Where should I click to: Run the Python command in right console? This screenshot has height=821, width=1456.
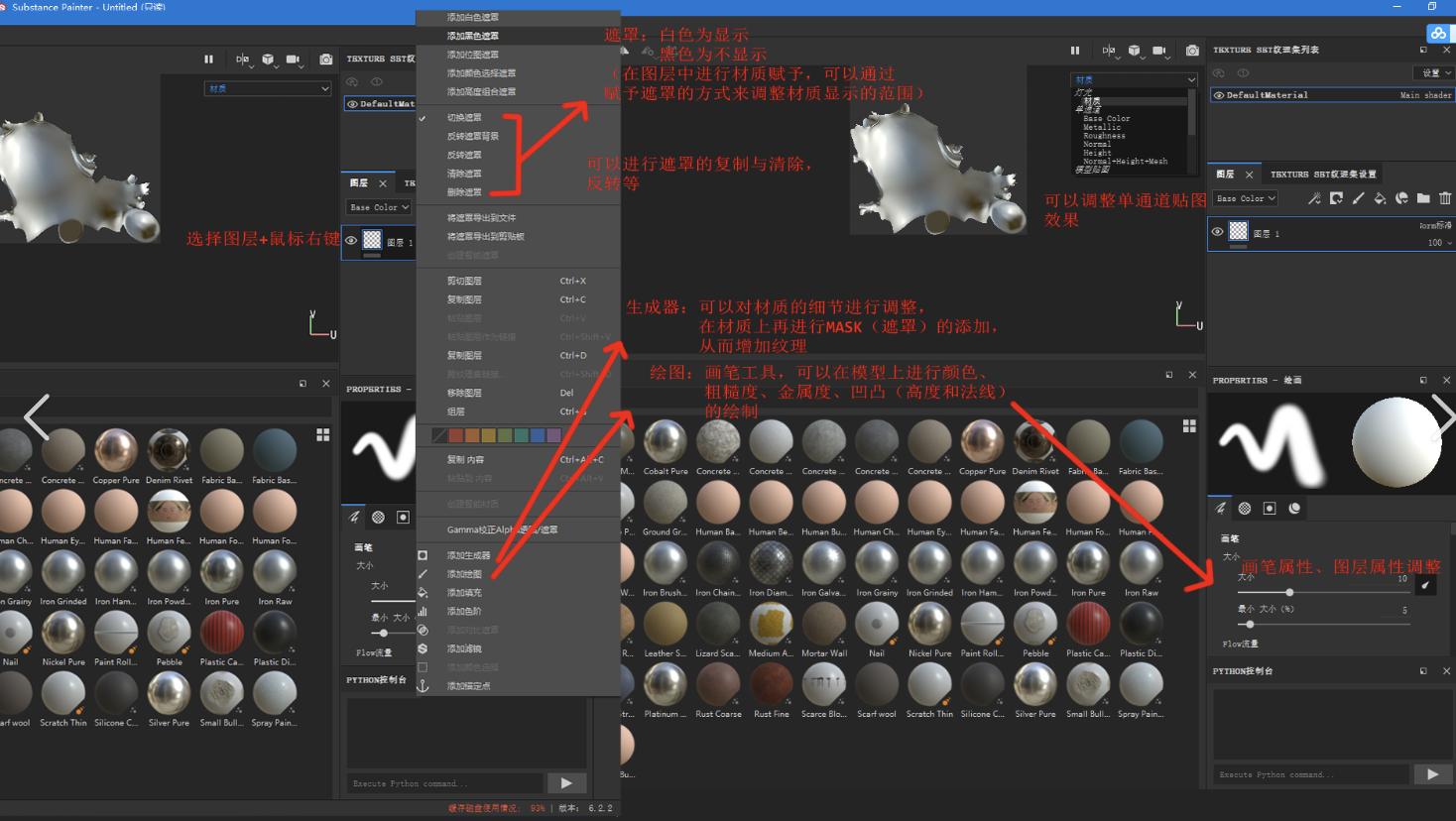[1432, 774]
